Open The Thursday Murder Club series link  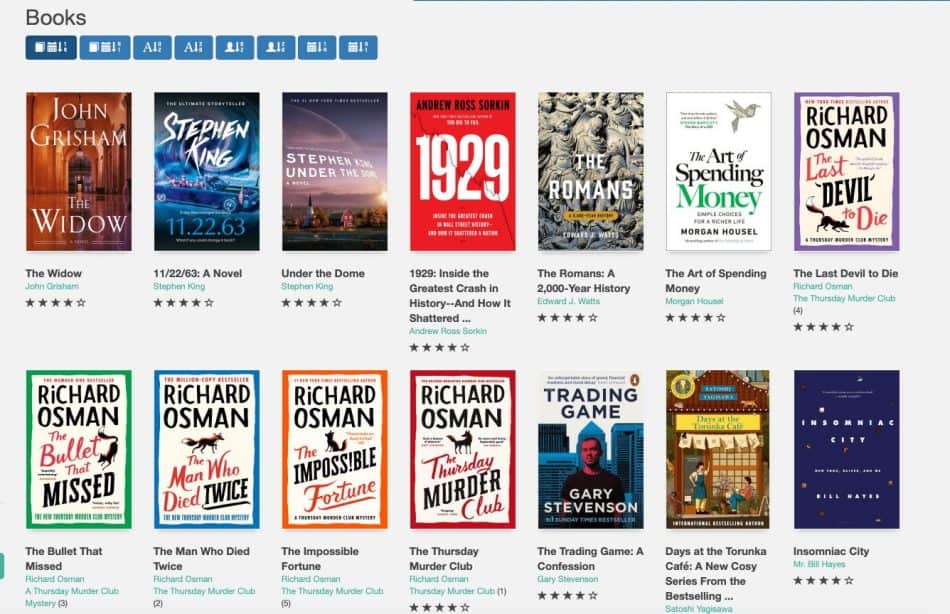(x=845, y=298)
